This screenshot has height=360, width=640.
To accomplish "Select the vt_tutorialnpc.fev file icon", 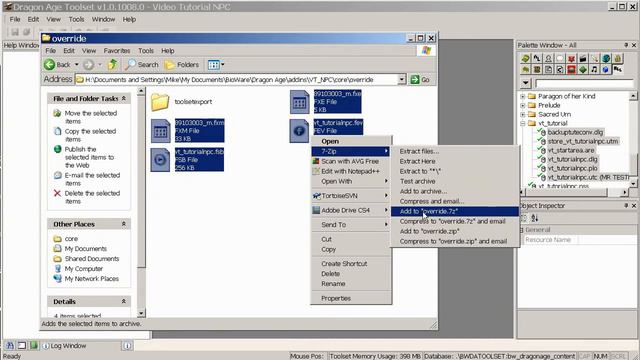I will (x=299, y=131).
